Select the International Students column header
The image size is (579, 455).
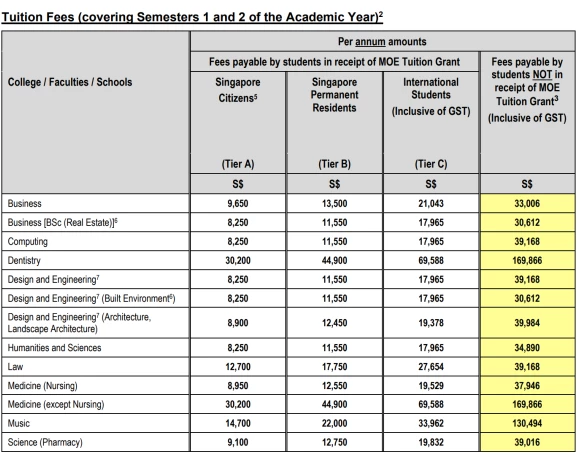point(431,96)
